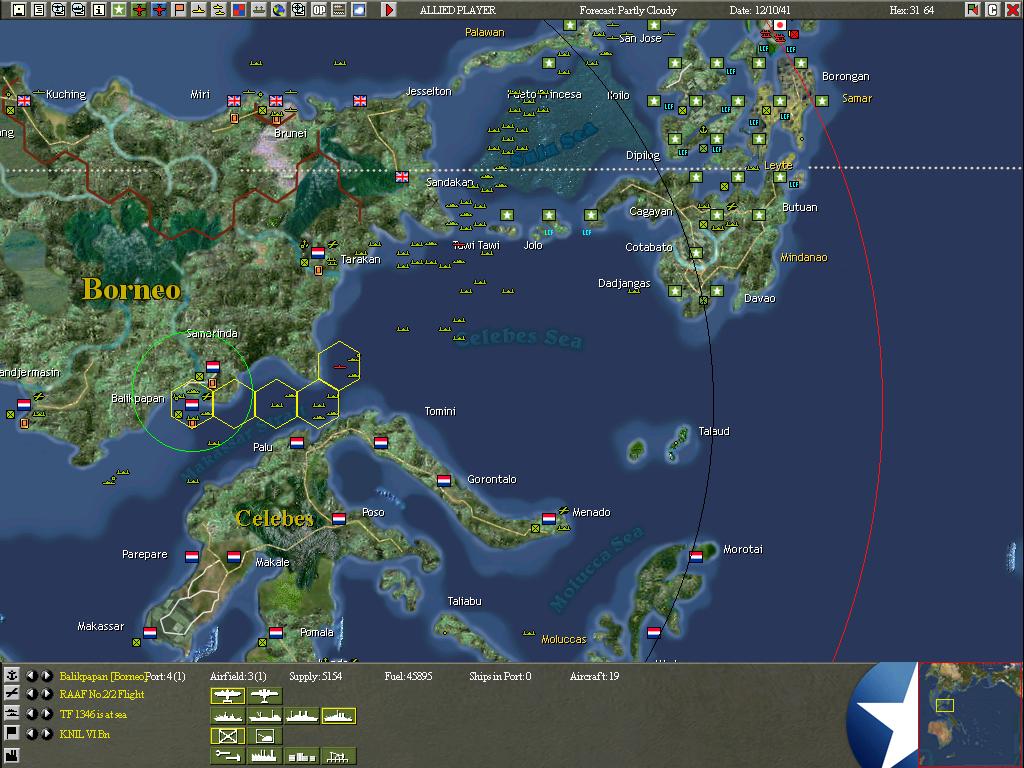Click the aircraft icon beside RAAF No 2/2 Flight
Screen dimensions: 1024x768
[x=12, y=694]
